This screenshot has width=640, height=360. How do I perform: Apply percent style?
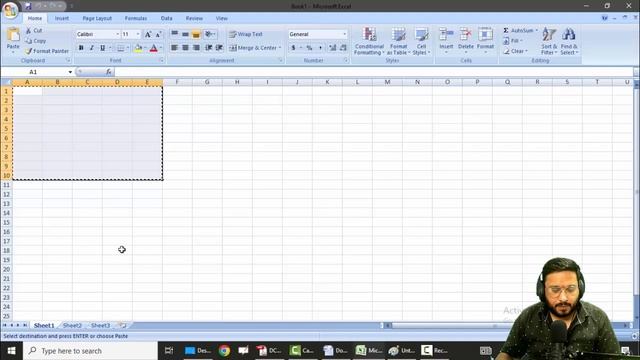click(x=309, y=48)
